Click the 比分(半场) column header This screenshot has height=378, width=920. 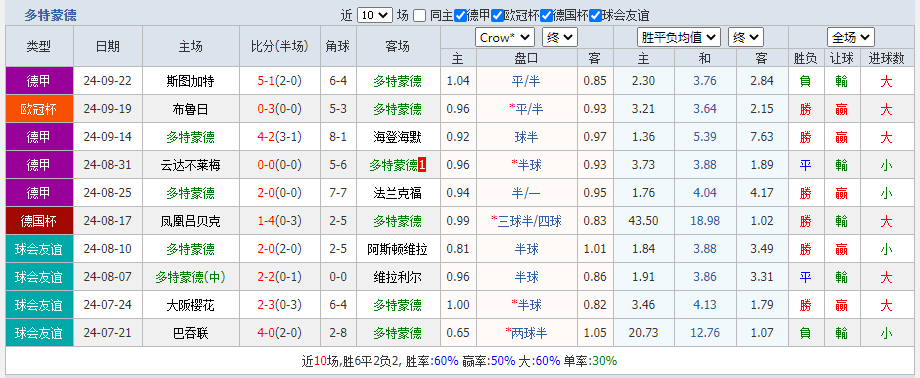(x=279, y=46)
